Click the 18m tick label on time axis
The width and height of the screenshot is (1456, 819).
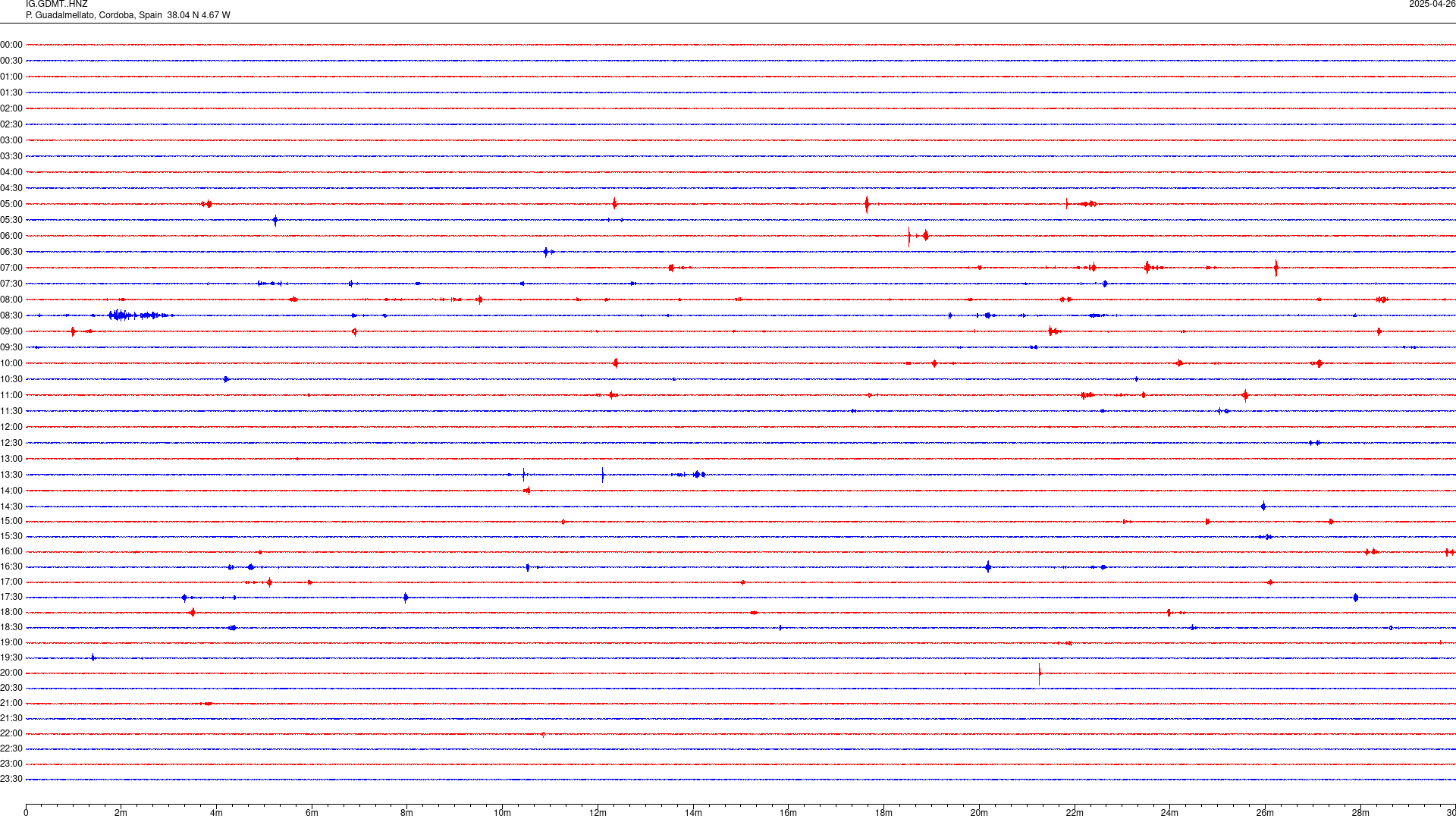tap(883, 813)
